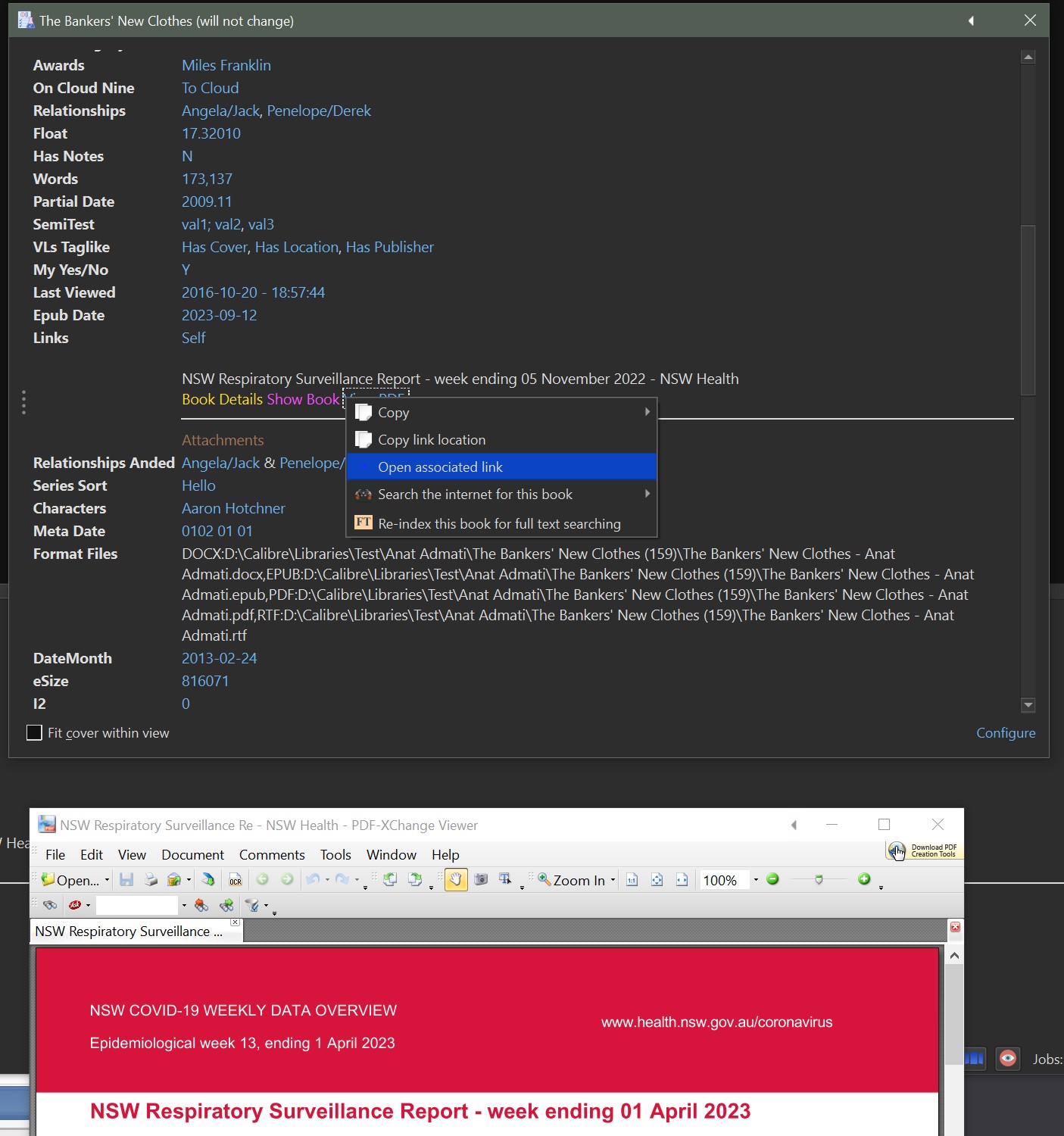Click the email document icon in PDF-XChange
This screenshot has width=1064, height=1136.
click(174, 879)
